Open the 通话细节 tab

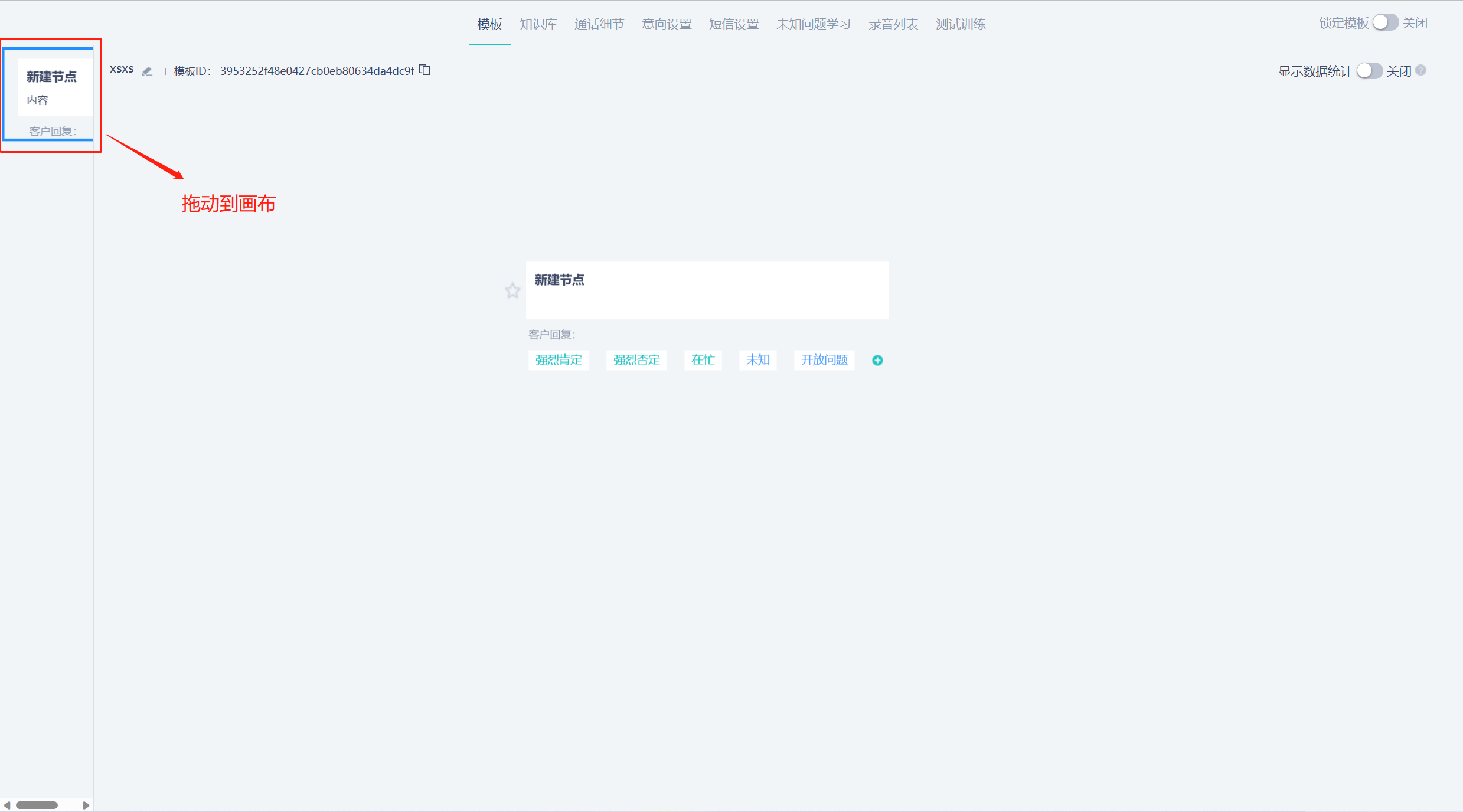tap(599, 24)
